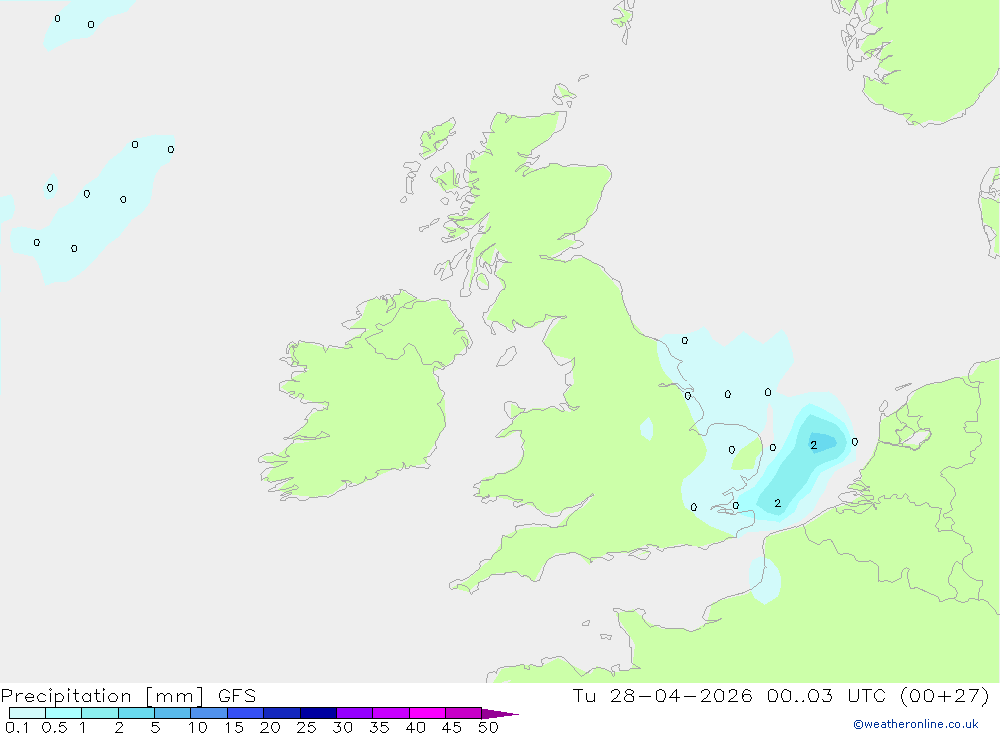Click the forecast date 'Tu 28-04-2026' text
This screenshot has height=733, width=1000.
point(662,695)
